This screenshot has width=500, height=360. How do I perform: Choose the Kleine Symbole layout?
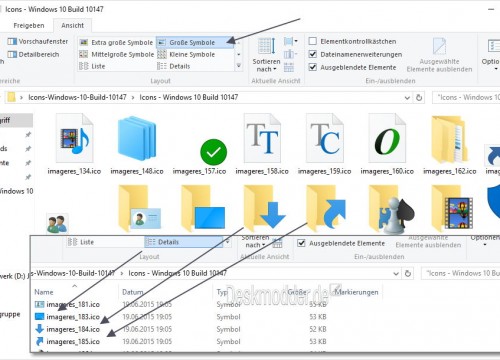point(187,54)
